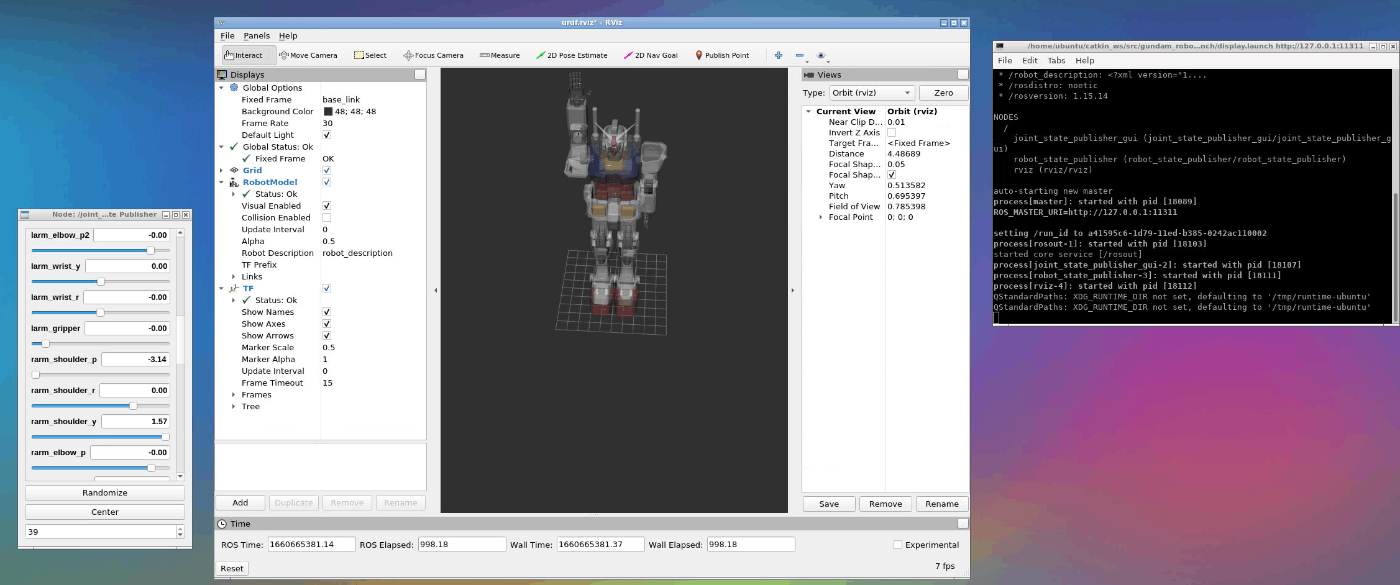1400x585 pixels.
Task: Uncheck Visual Enabled
Action: point(327,206)
